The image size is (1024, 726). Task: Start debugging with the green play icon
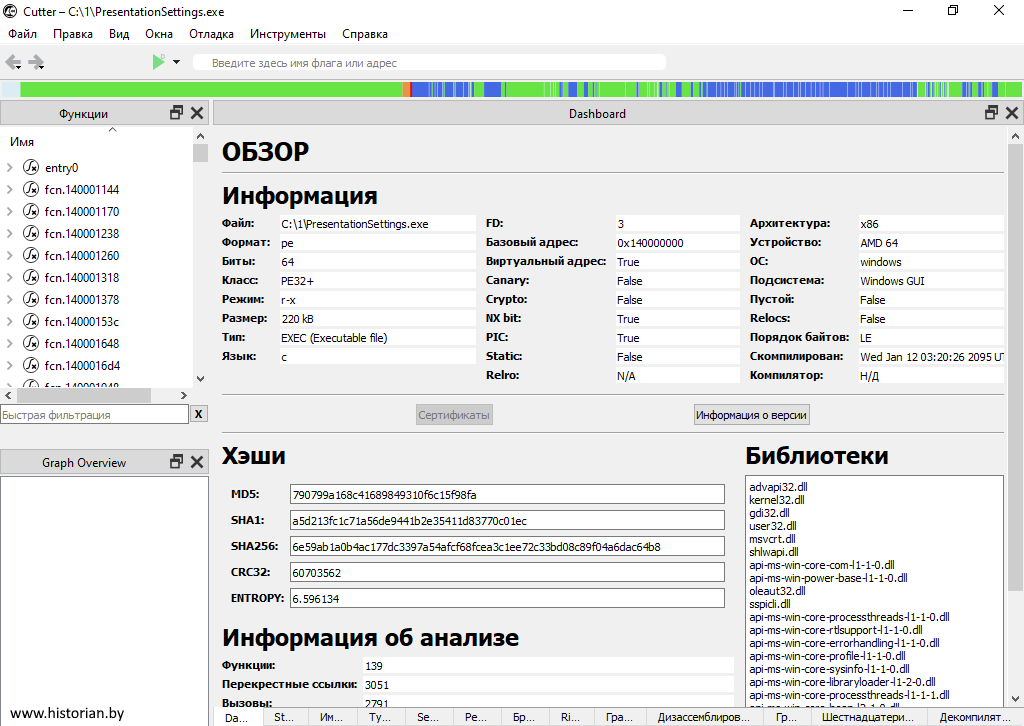158,62
